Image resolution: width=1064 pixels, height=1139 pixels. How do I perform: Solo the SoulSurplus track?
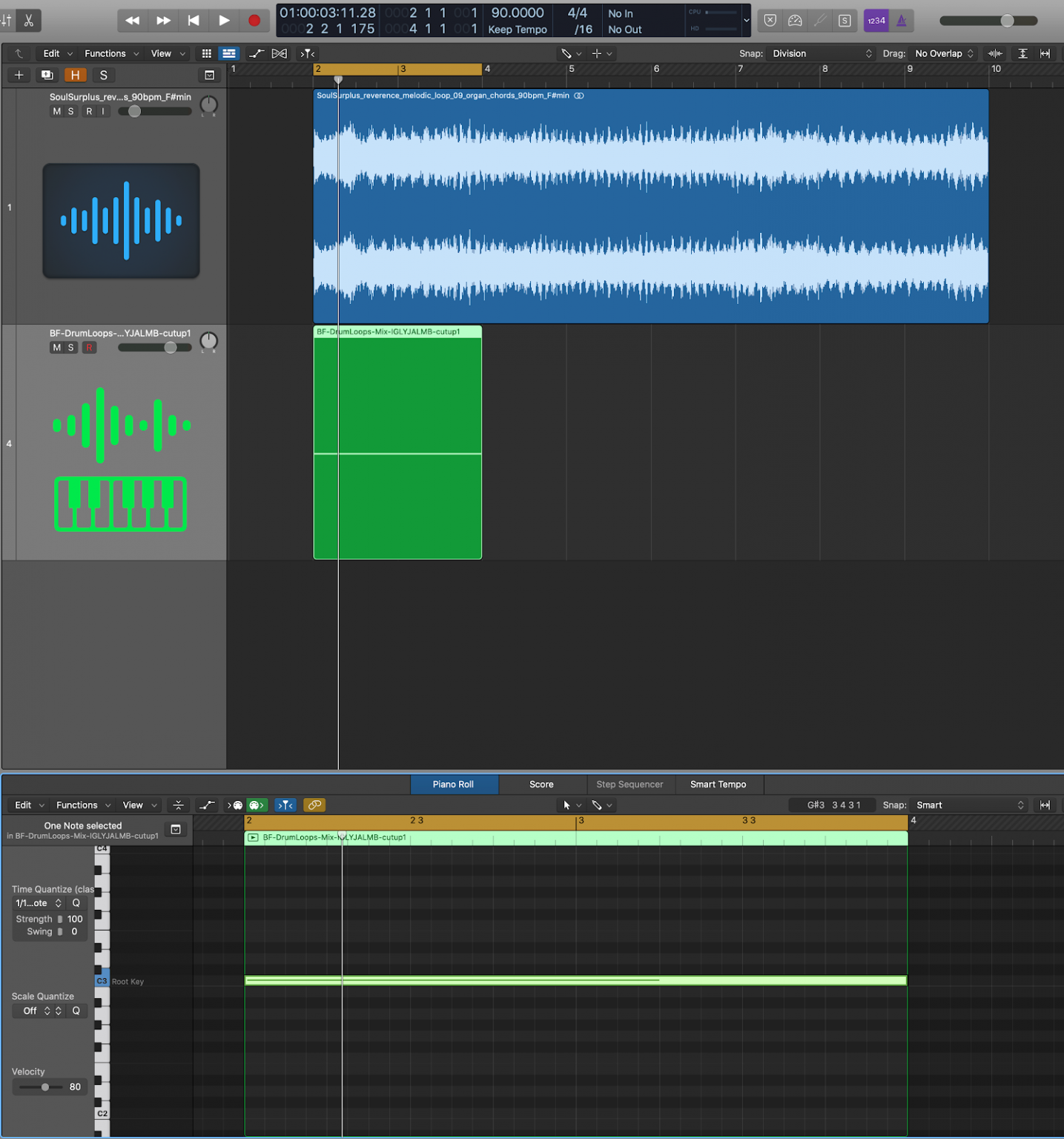click(x=71, y=111)
